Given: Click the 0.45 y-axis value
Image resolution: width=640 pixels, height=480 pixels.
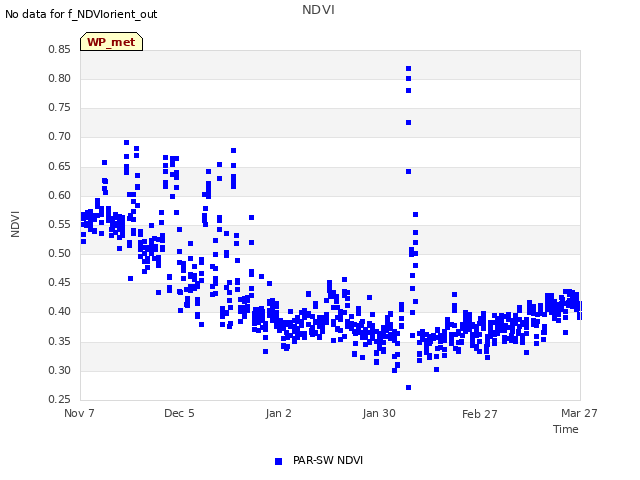Looking at the screenshot, I should [60, 282].
